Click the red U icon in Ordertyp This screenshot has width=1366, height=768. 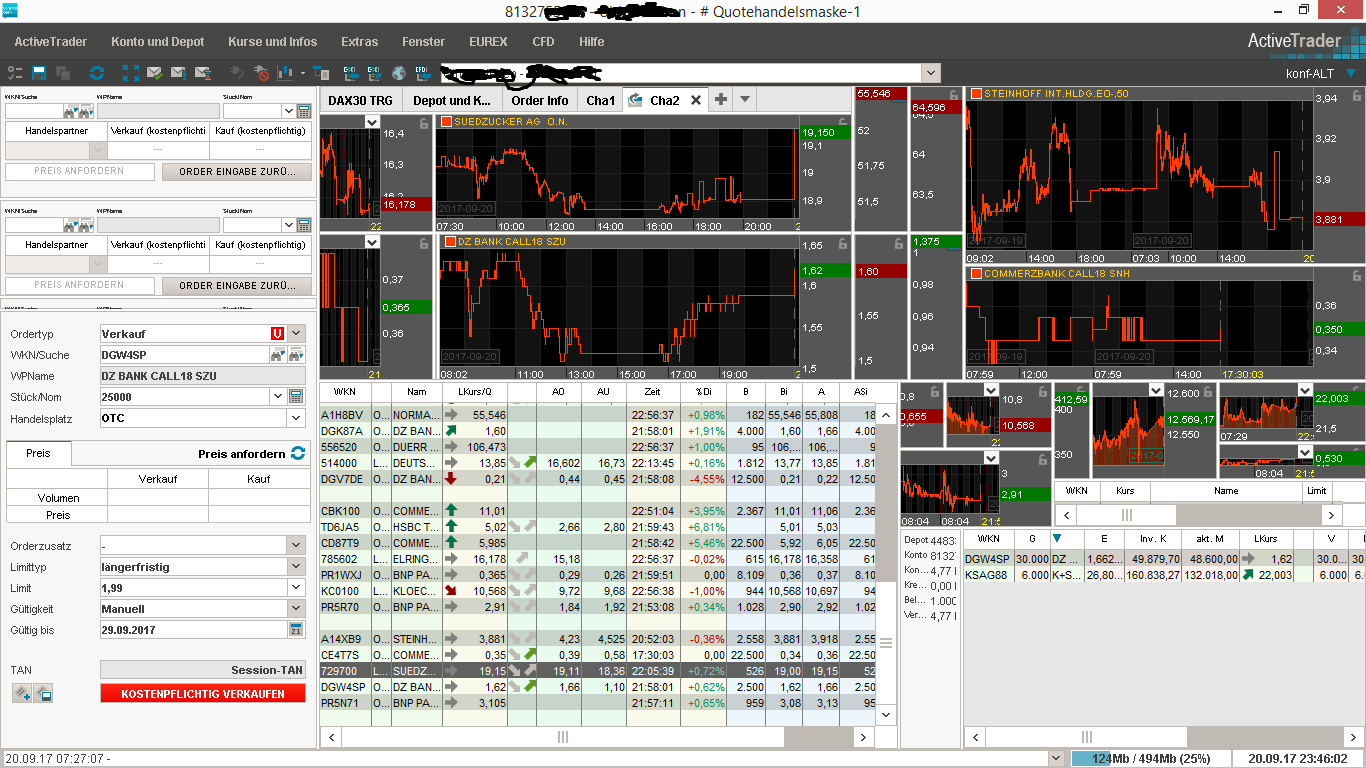tap(277, 333)
